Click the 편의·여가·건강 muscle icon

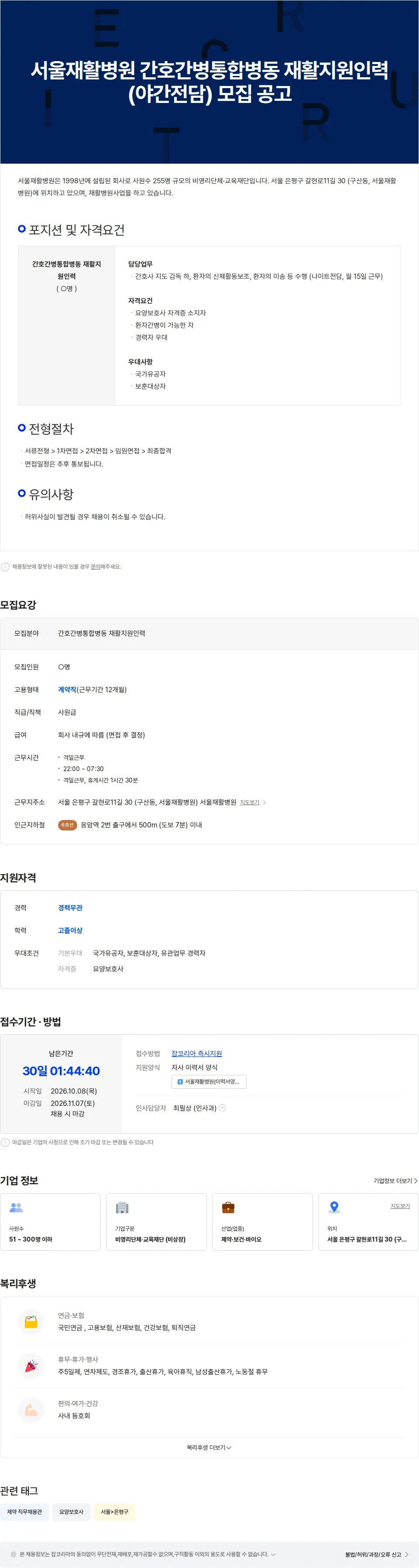(31, 1410)
